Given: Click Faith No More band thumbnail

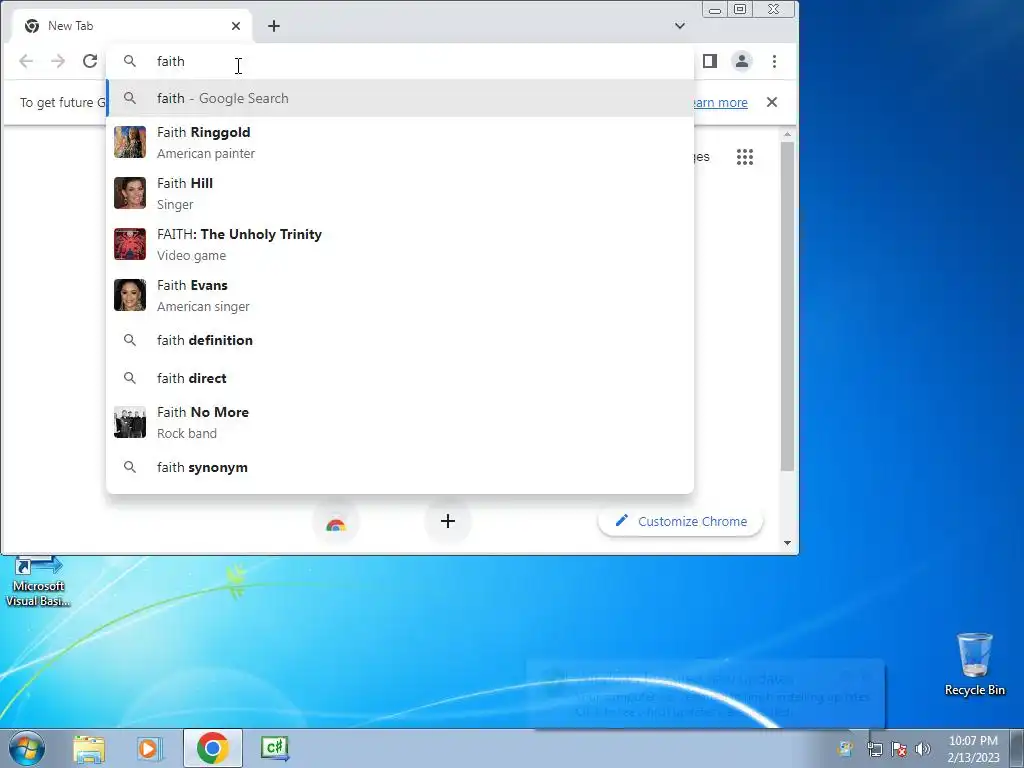Looking at the screenshot, I should (x=130, y=423).
